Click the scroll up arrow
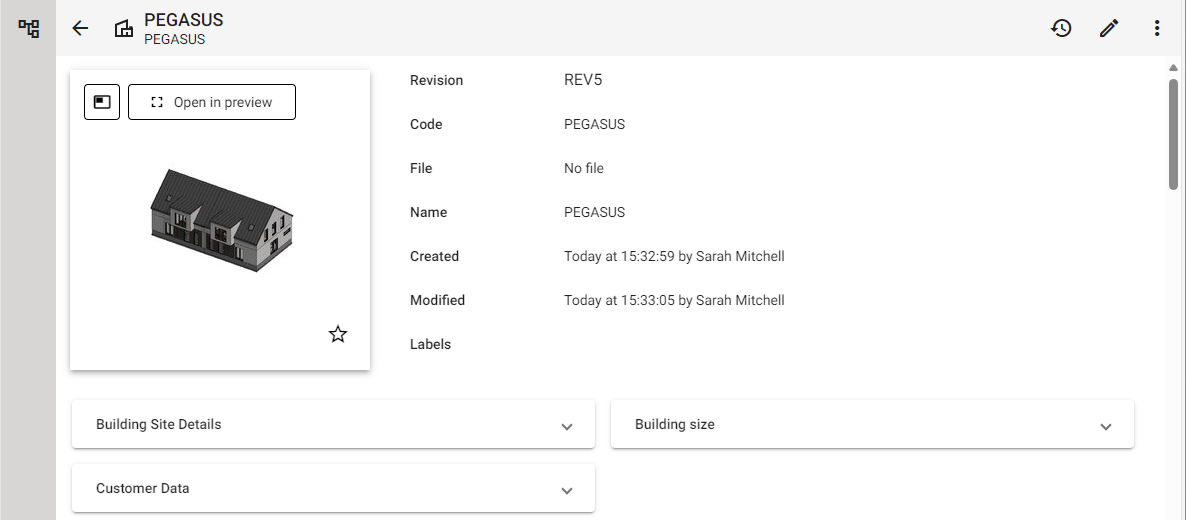The height and width of the screenshot is (520, 1186). coord(1174,68)
